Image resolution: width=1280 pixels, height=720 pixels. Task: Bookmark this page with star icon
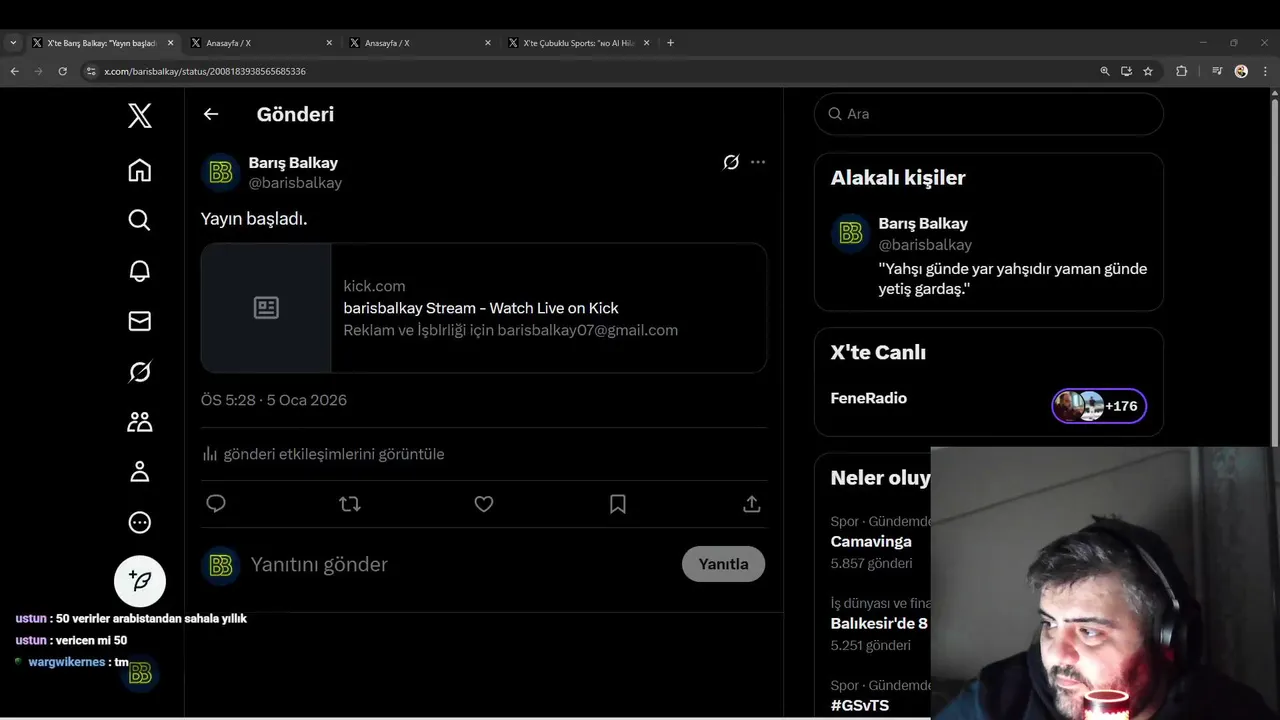(x=1148, y=71)
